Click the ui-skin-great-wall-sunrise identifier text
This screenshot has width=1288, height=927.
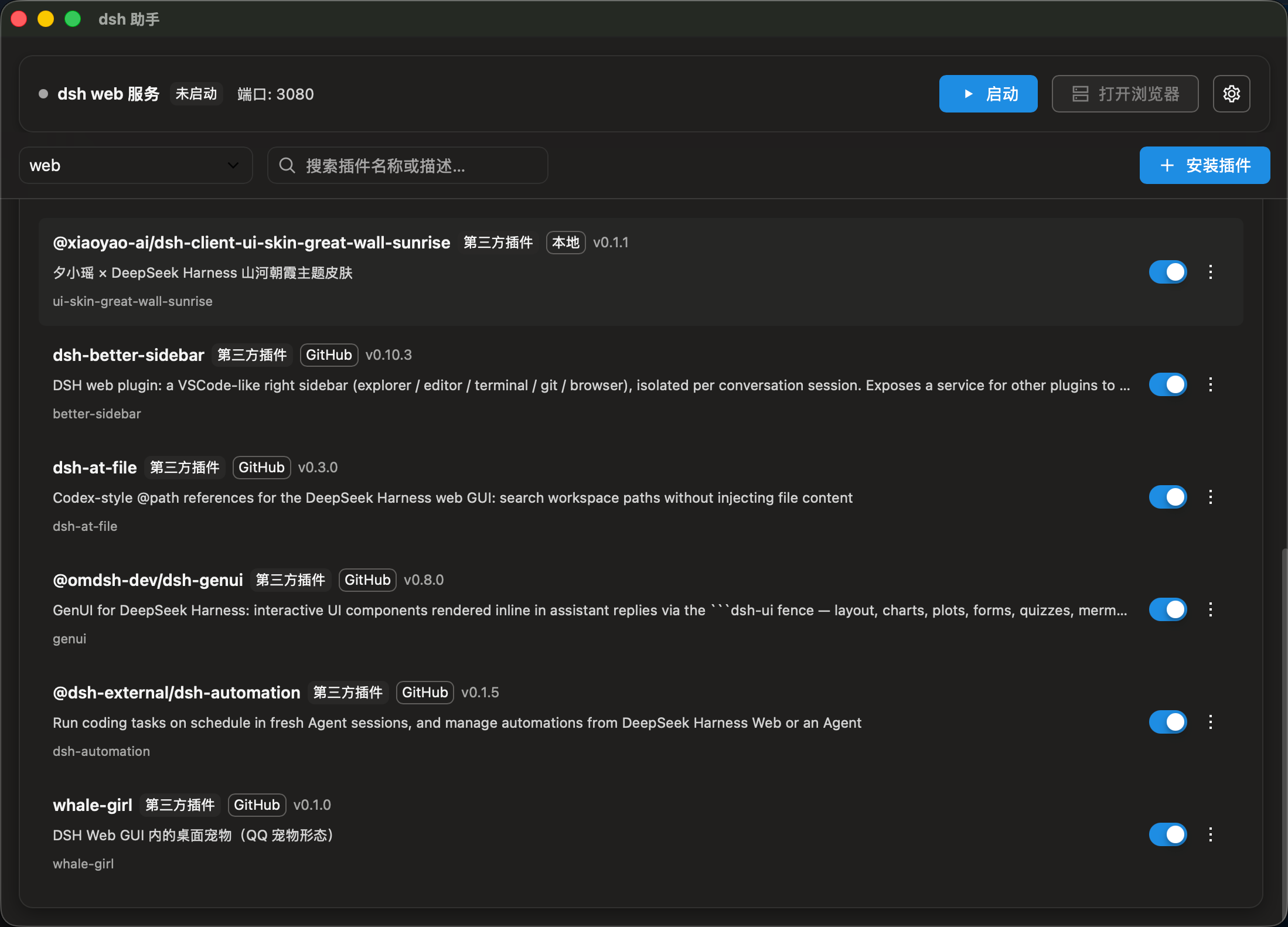132,301
